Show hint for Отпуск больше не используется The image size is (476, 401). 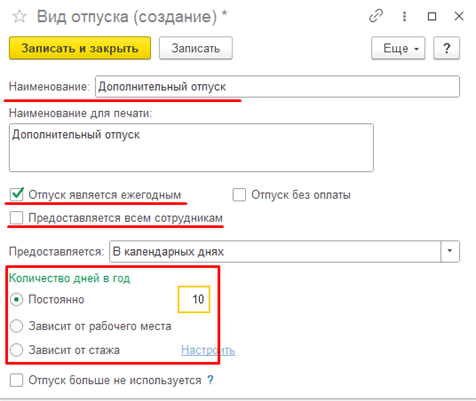[210, 380]
